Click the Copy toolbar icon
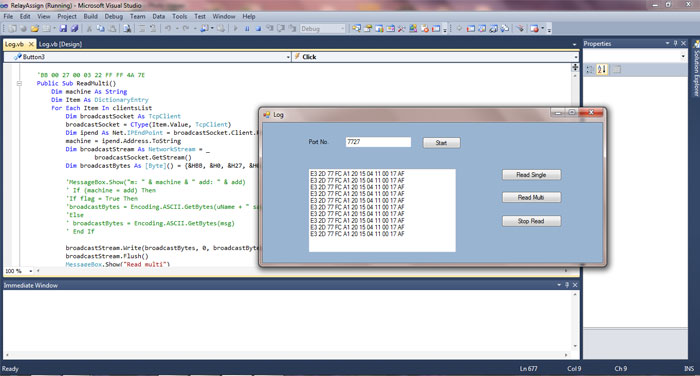 [100, 29]
